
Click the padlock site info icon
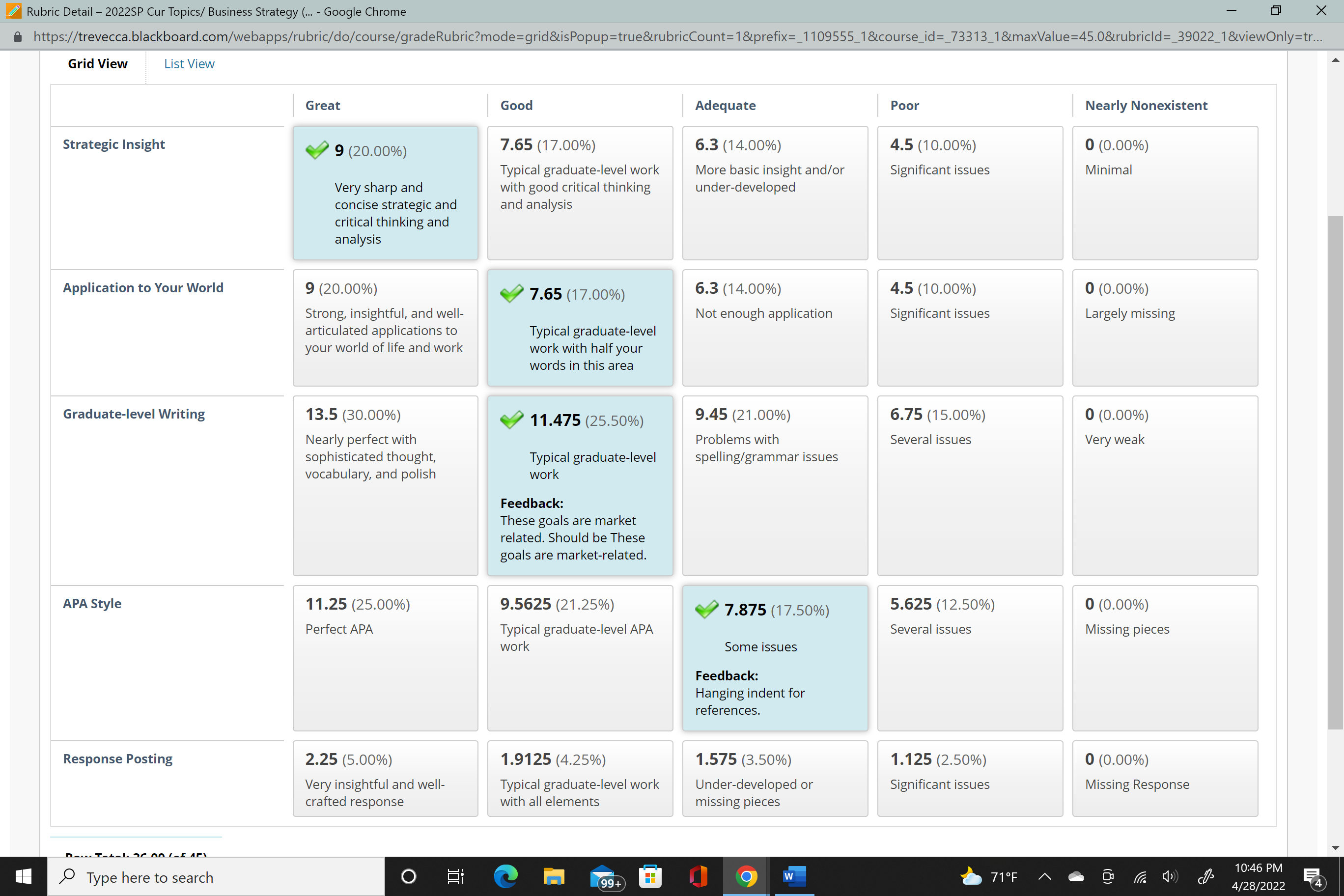pos(18,36)
